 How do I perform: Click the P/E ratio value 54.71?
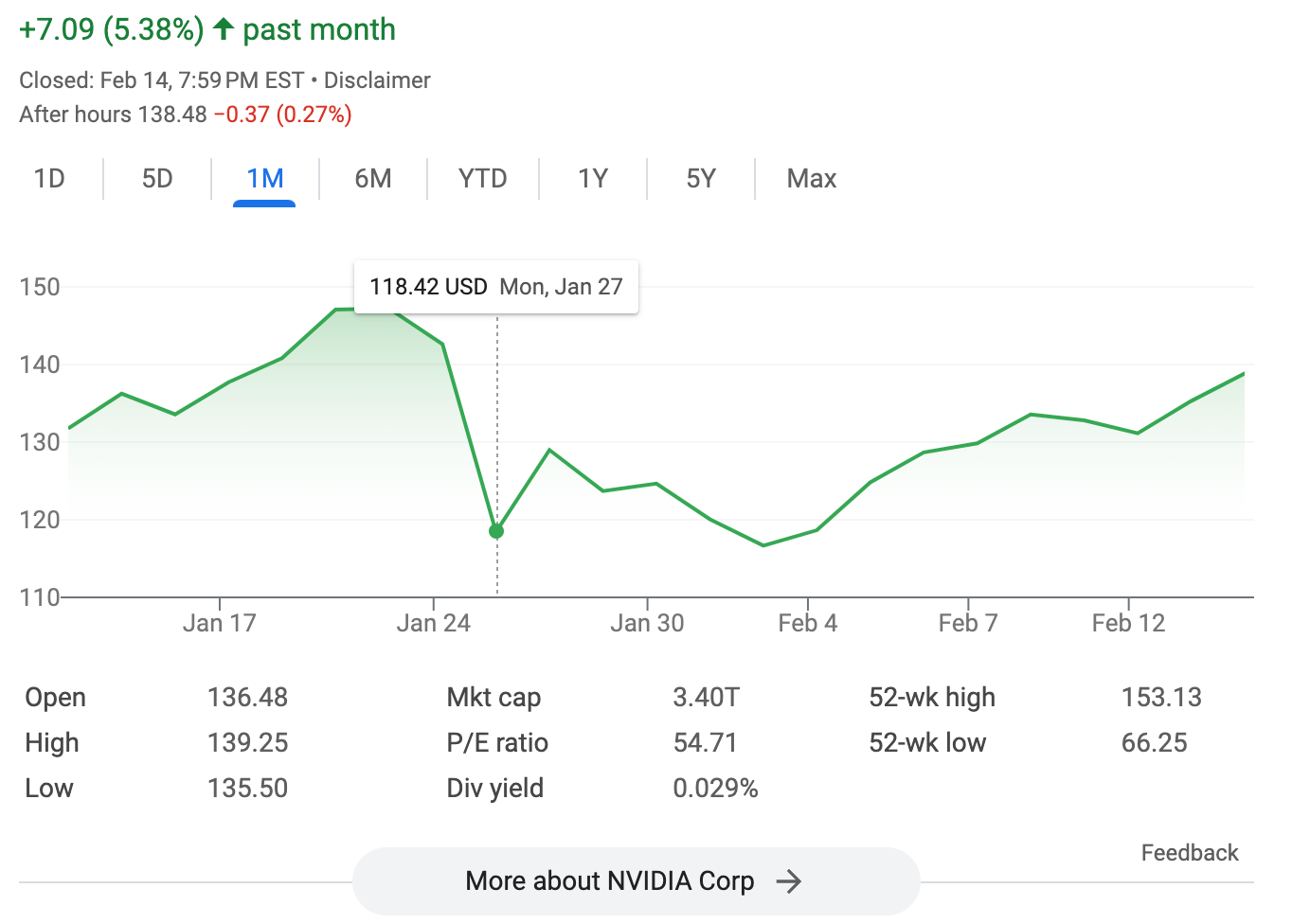[x=705, y=743]
